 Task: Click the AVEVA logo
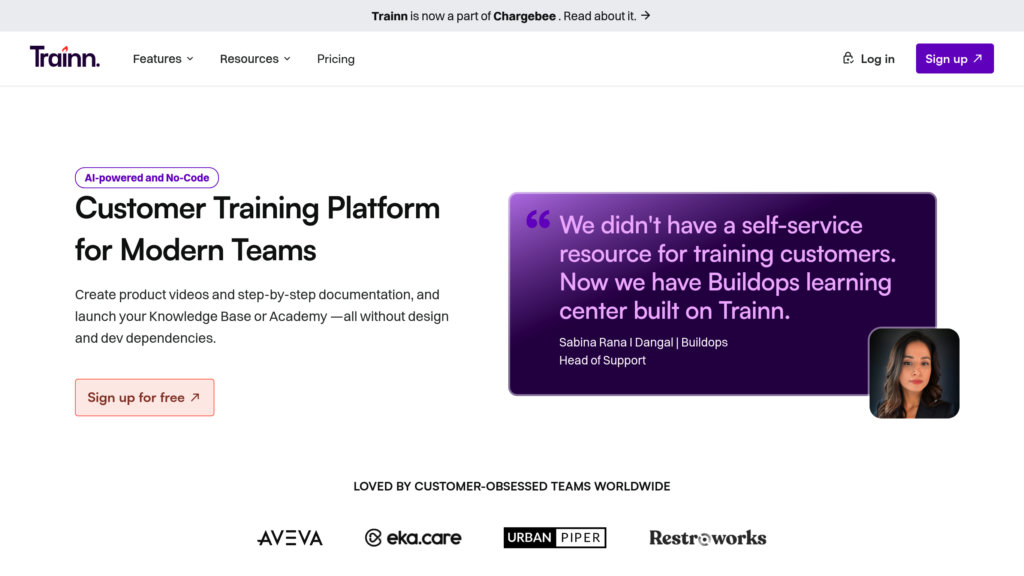[290, 537]
